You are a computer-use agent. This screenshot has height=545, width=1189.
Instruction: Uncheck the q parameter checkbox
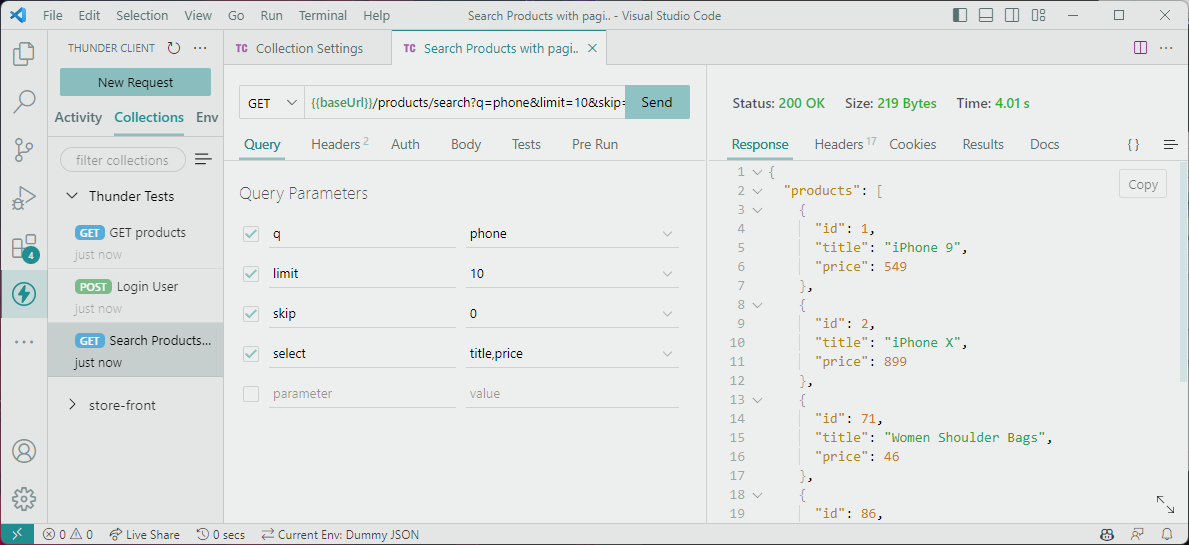click(251, 234)
